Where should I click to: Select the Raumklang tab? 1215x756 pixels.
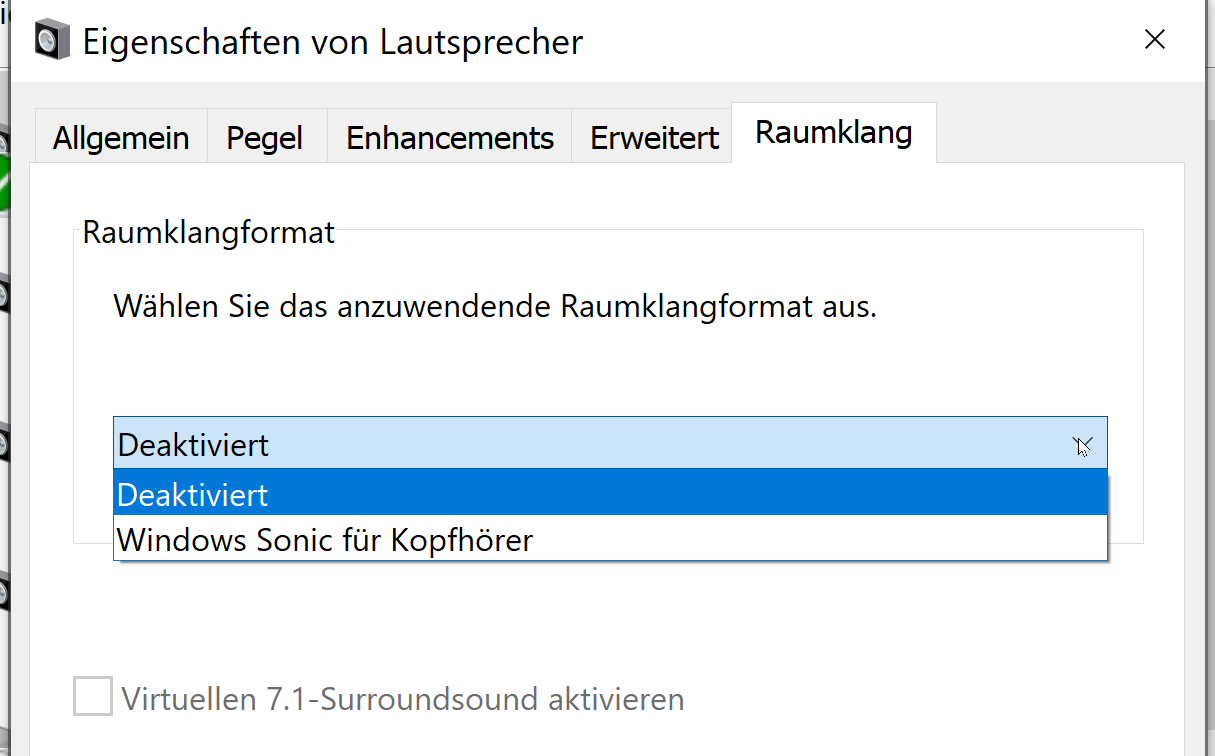coord(833,133)
